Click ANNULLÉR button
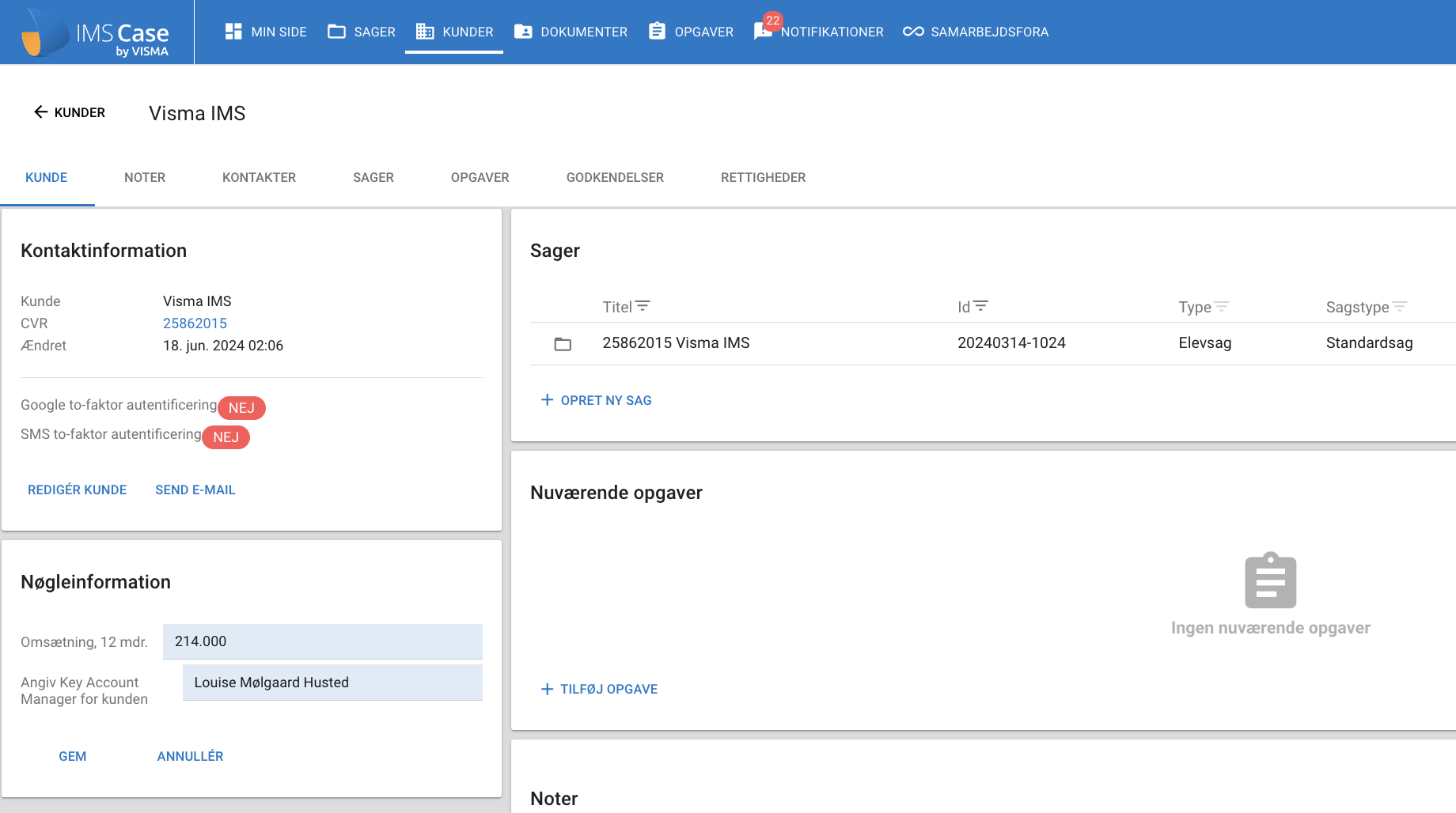1456x813 pixels. pyautogui.click(x=190, y=756)
